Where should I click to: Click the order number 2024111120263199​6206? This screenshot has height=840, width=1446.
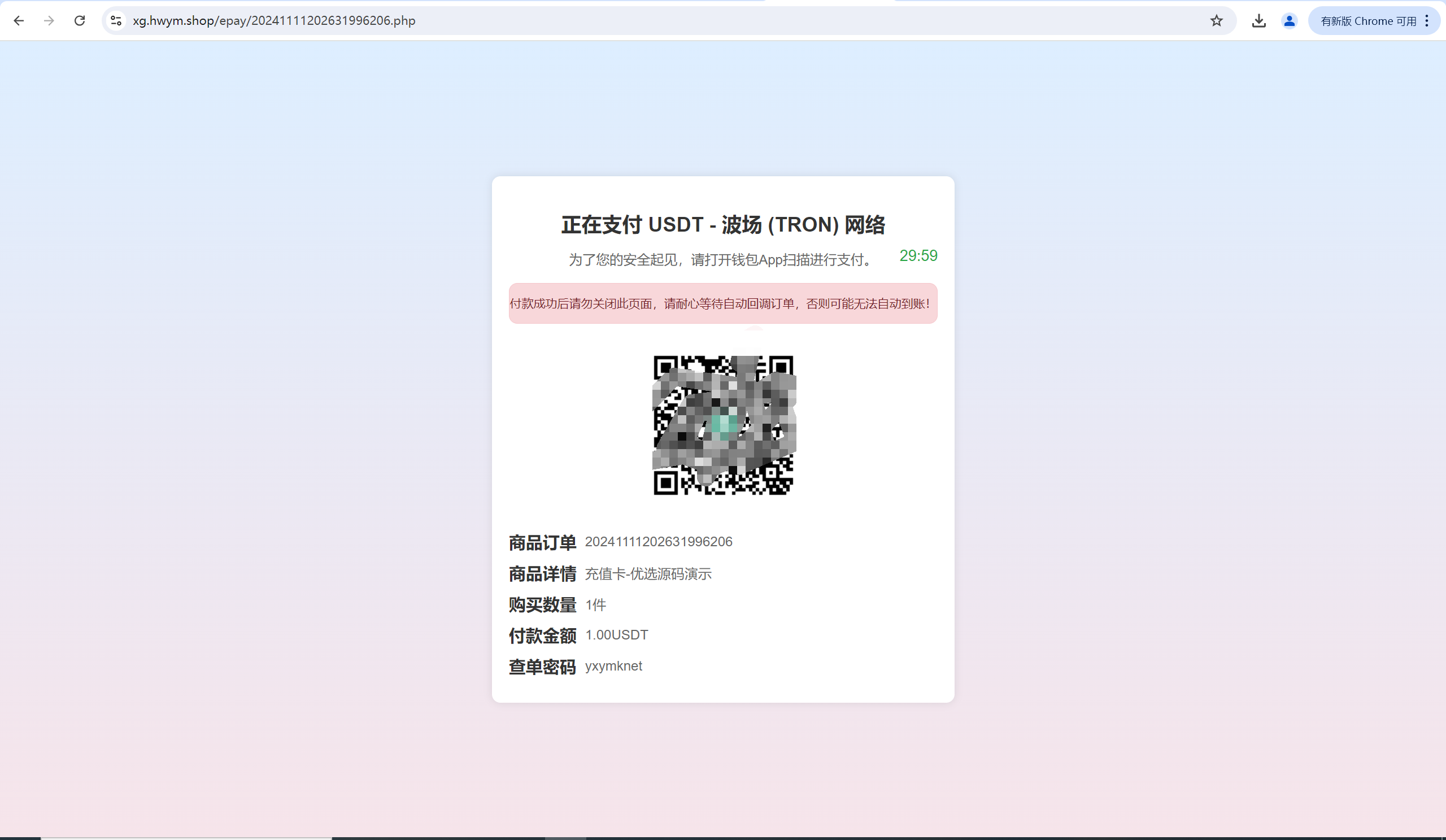point(658,542)
